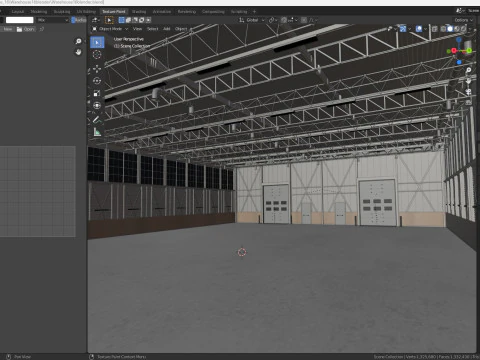Set selection mode to invert (fourth icon)
The width and height of the screenshot is (480, 360).
tap(142, 20)
